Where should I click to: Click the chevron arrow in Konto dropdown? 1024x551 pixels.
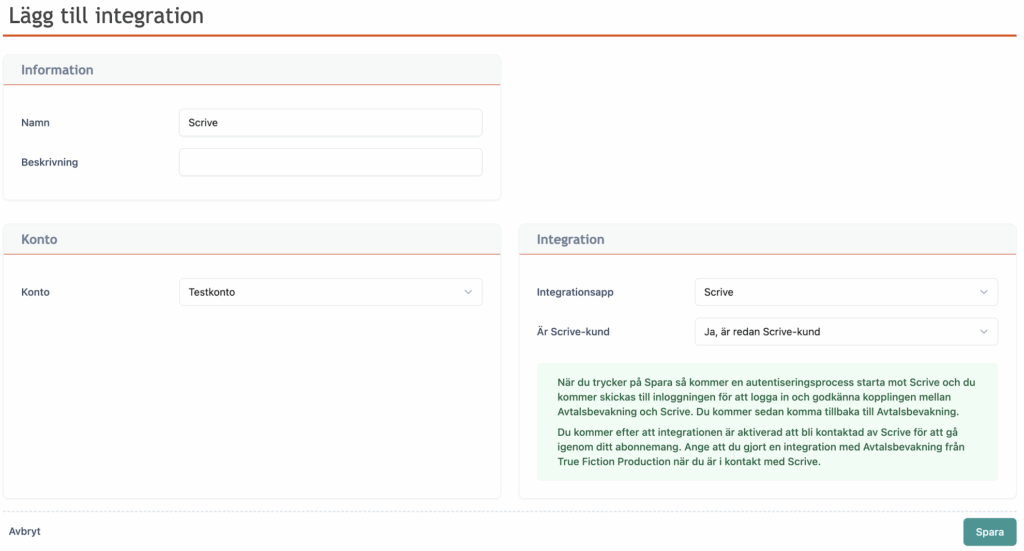468,292
